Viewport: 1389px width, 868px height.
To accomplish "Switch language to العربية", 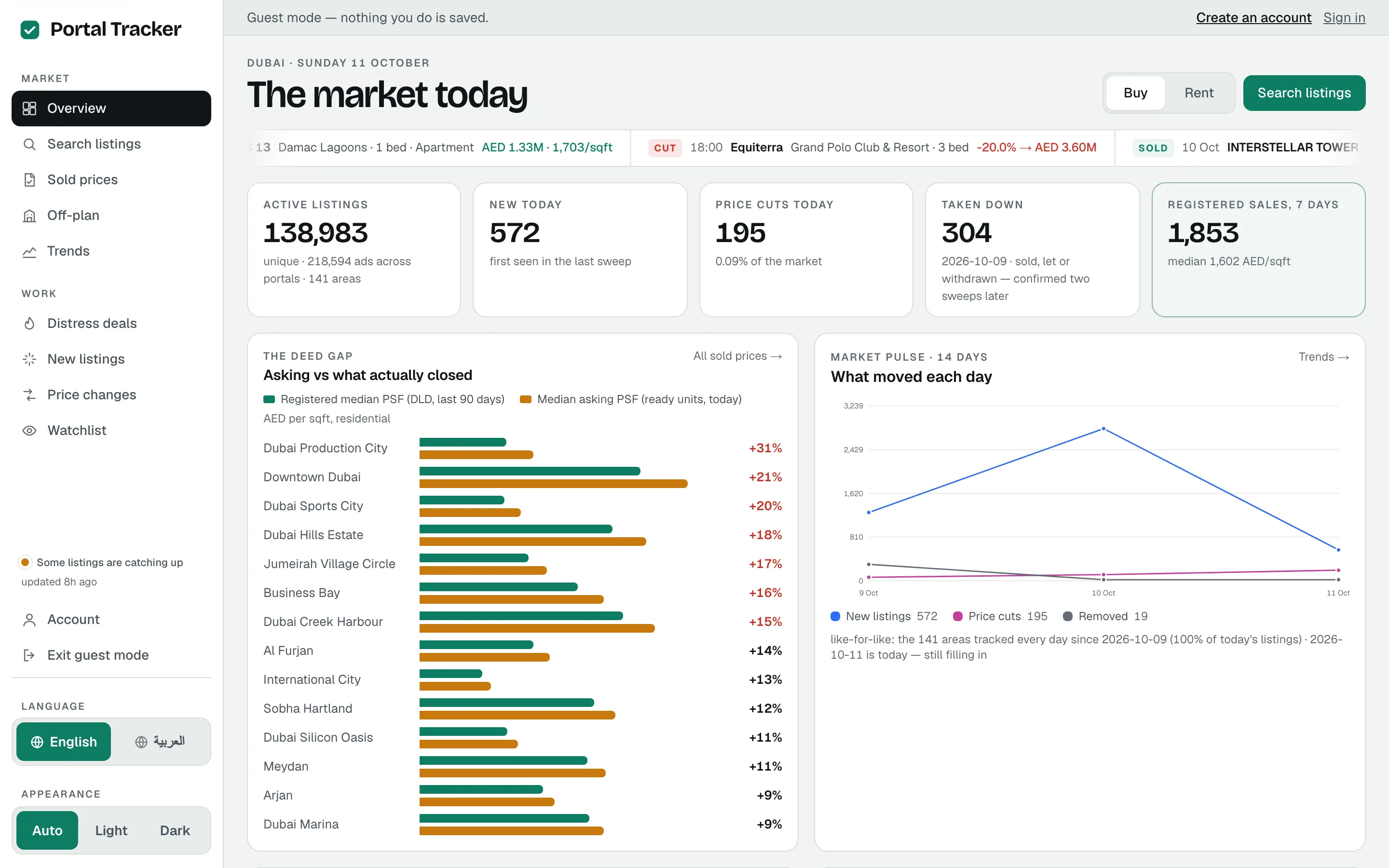I will [160, 742].
